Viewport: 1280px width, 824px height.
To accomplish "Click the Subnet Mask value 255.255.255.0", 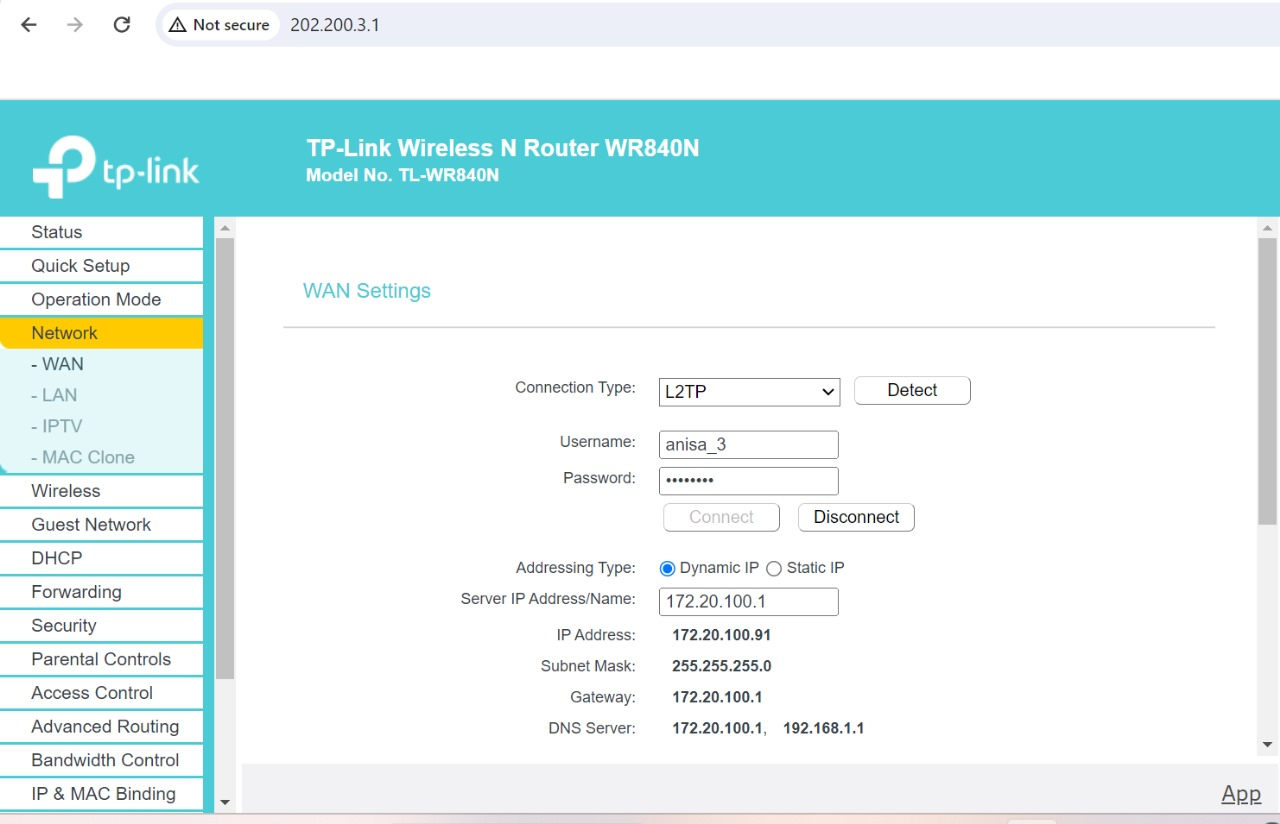I will point(721,666).
